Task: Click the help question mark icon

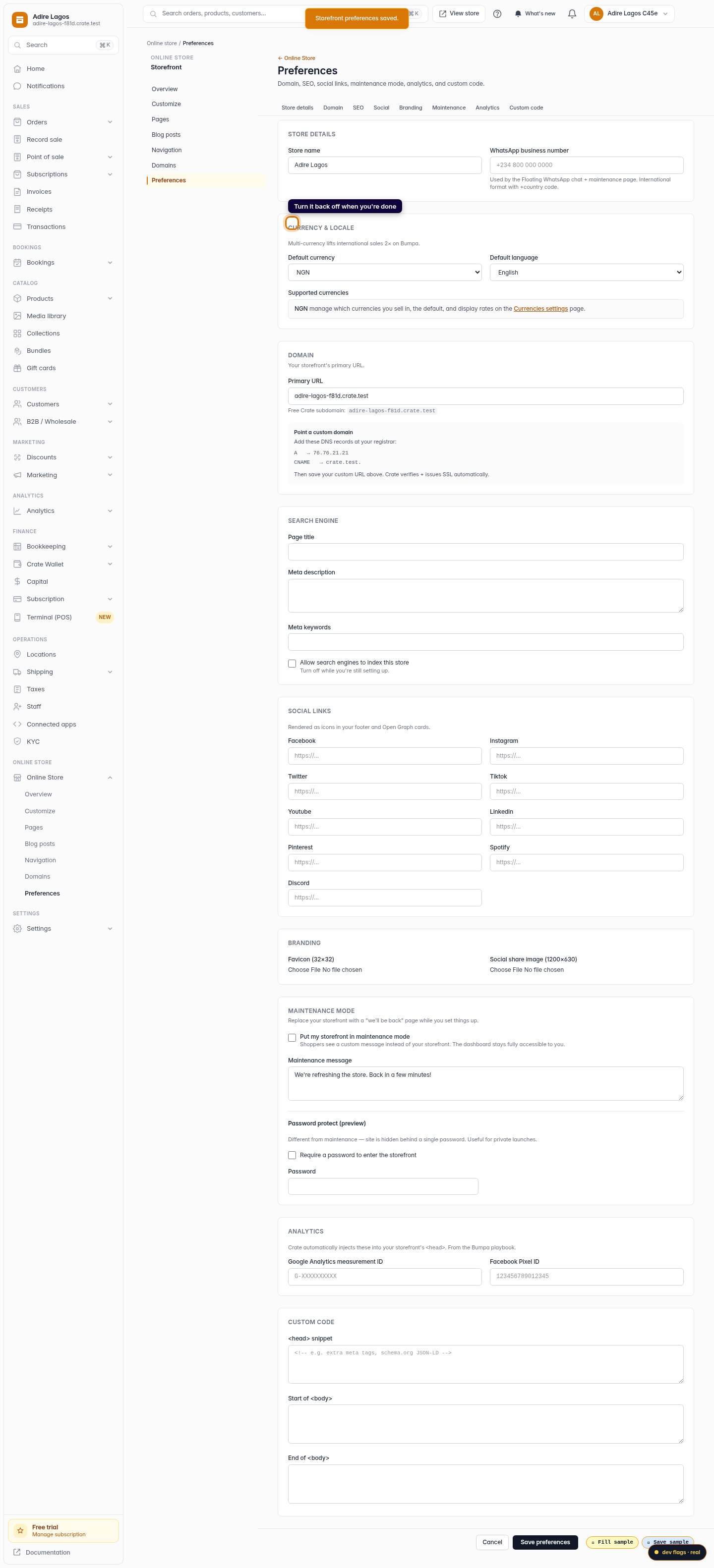Action: point(497,13)
